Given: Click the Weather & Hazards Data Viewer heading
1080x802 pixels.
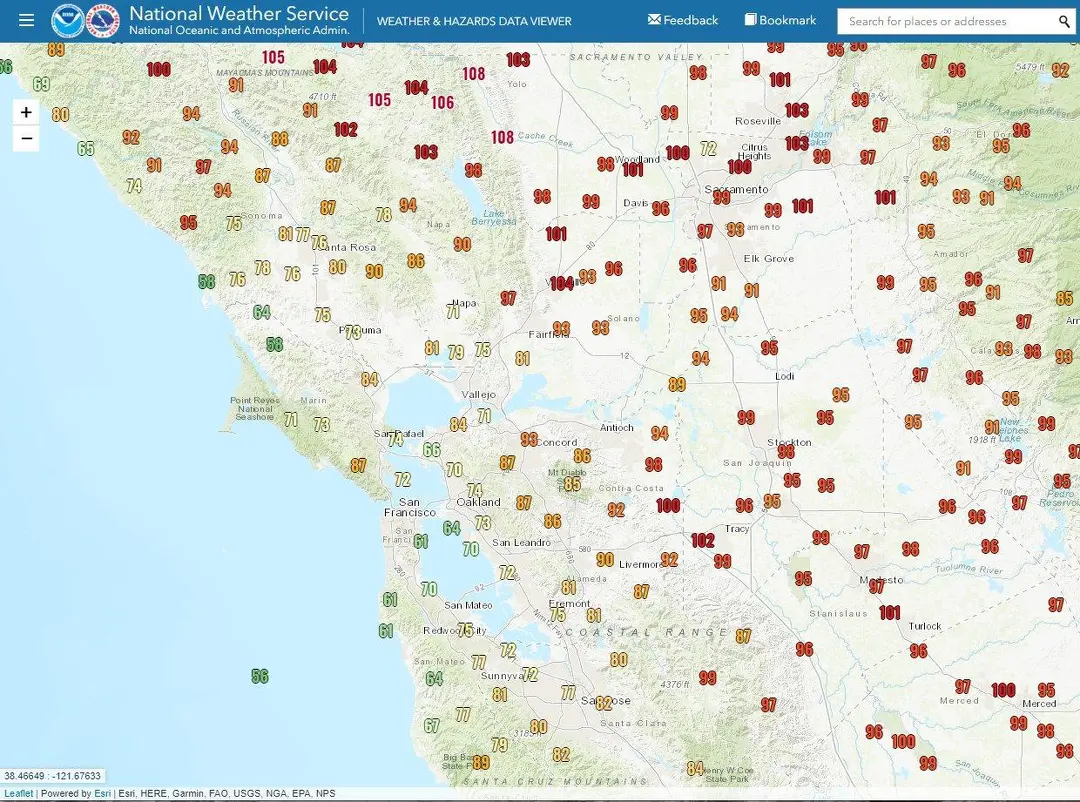Looking at the screenshot, I should click(x=474, y=21).
